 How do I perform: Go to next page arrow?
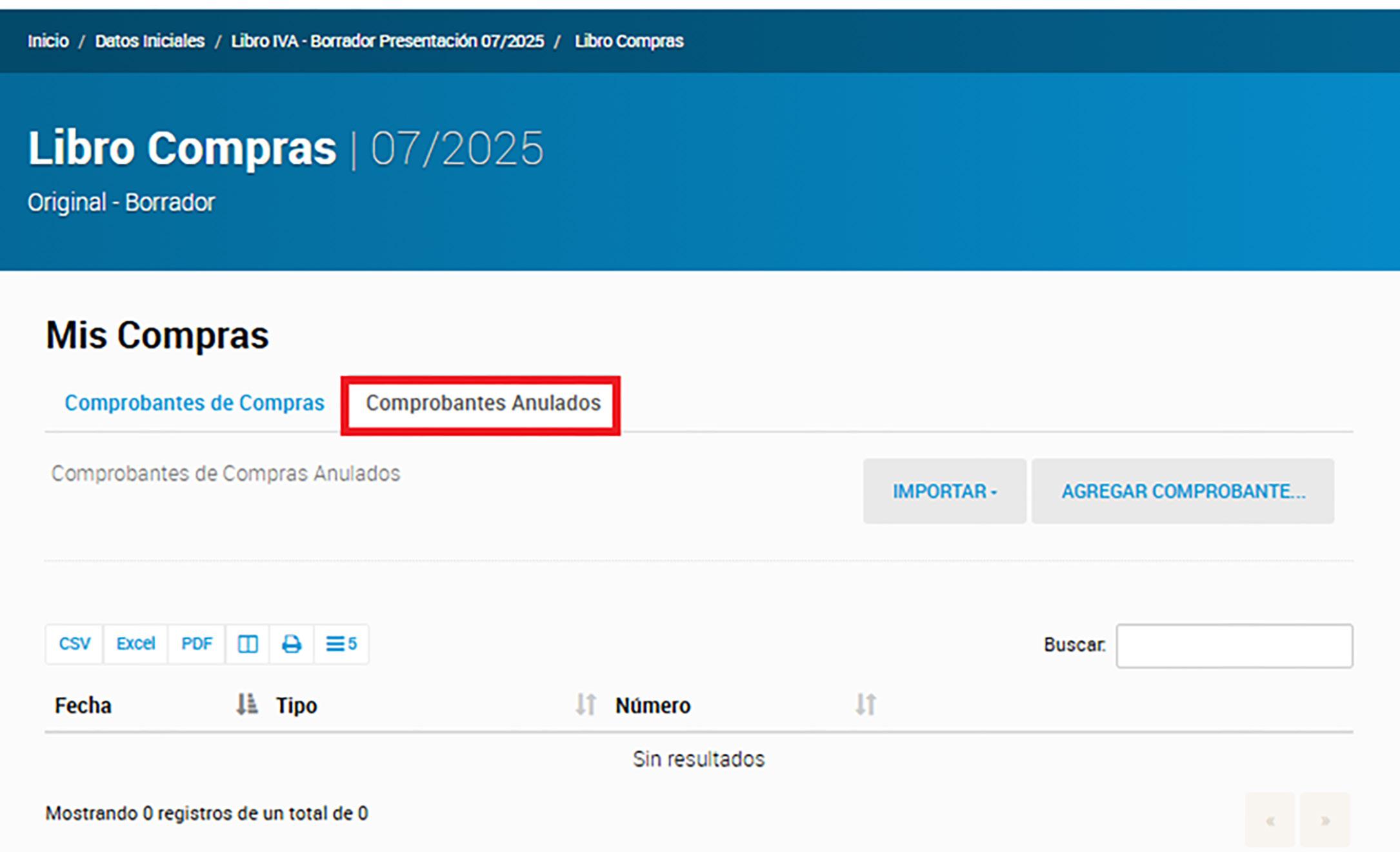coord(1325,820)
